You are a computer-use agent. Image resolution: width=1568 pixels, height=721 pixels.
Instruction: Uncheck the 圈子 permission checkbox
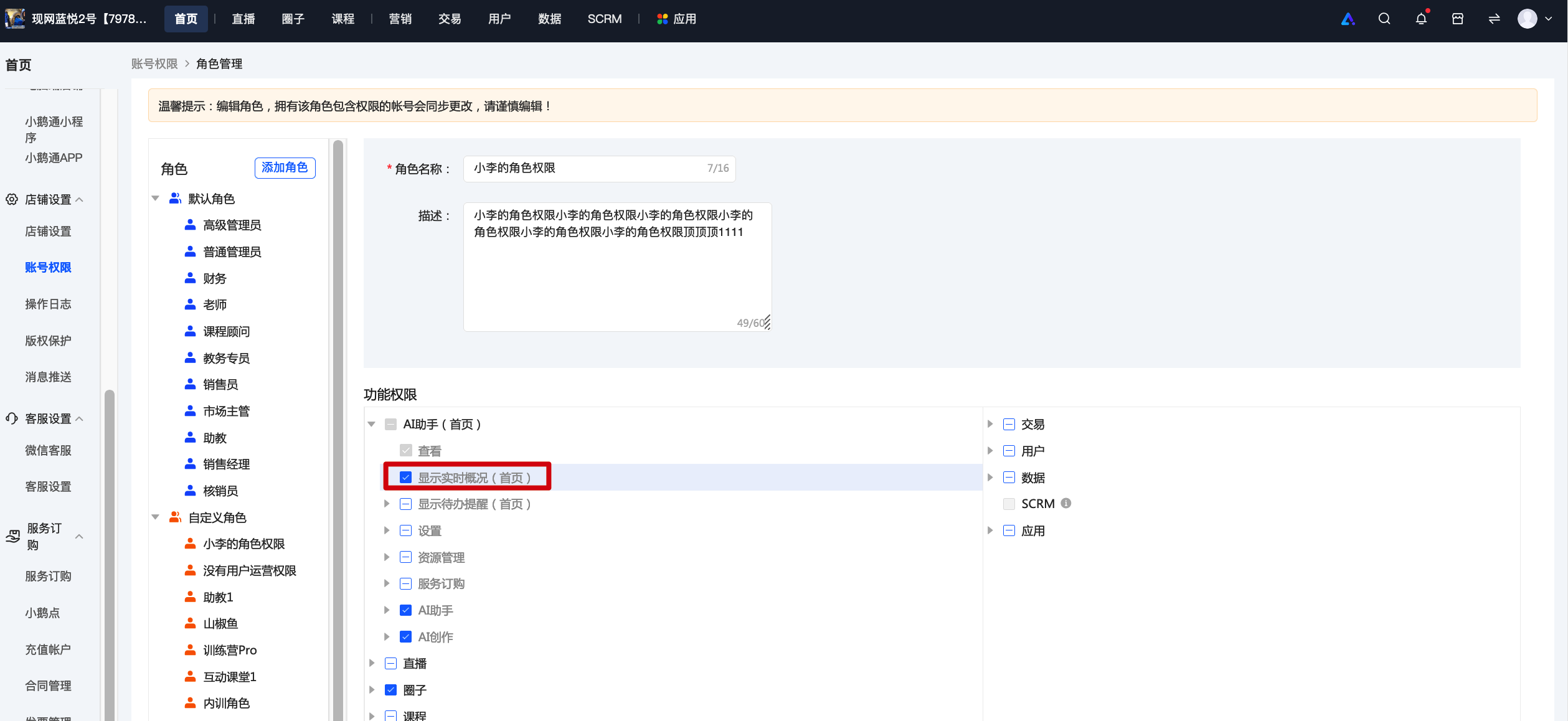click(391, 690)
